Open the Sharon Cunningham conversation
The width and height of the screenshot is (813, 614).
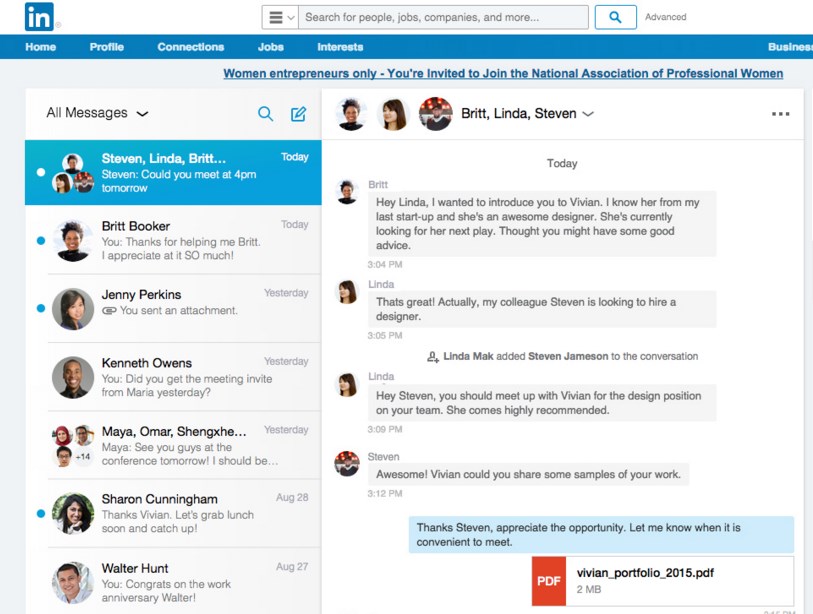(173, 513)
